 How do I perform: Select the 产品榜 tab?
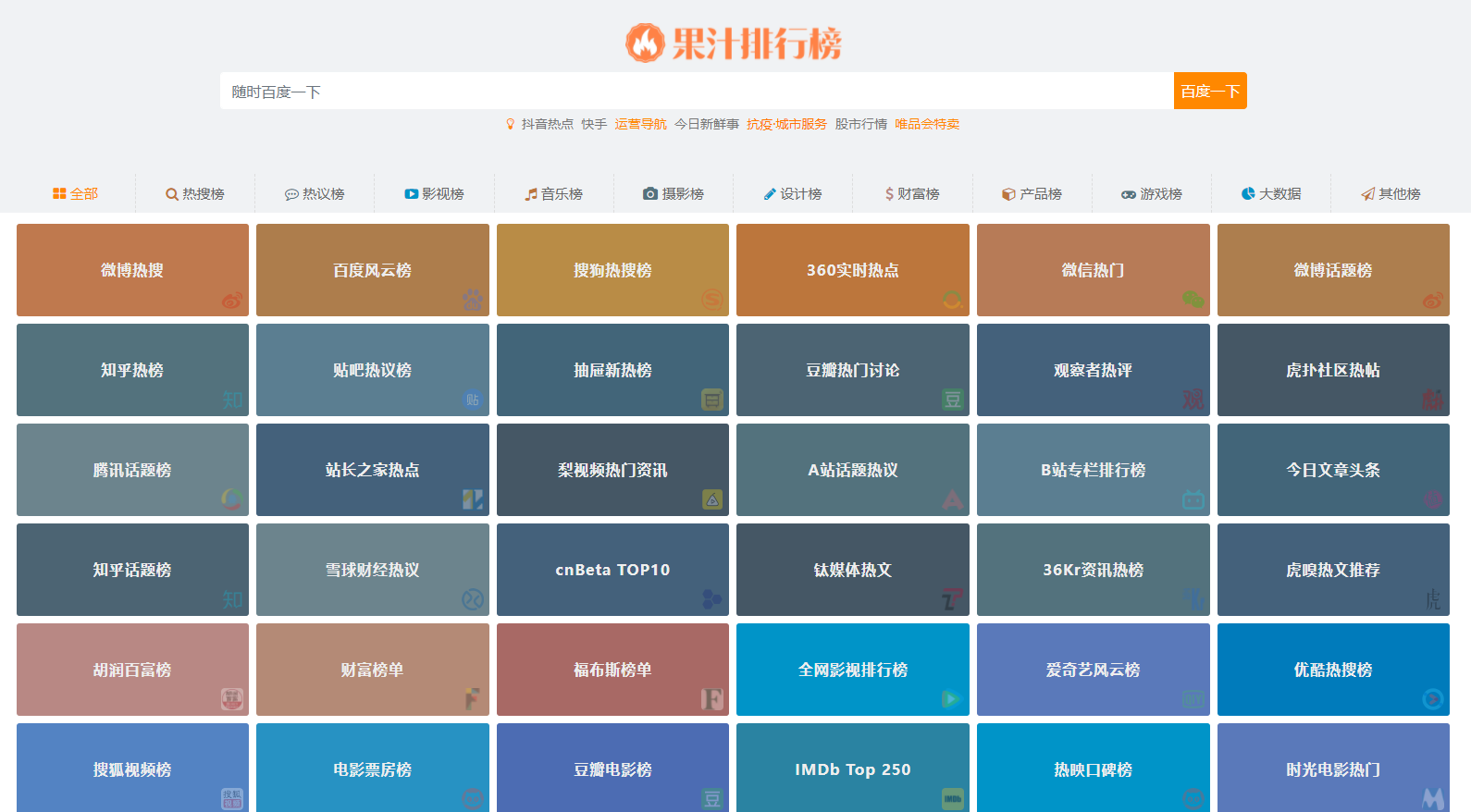tap(1032, 193)
